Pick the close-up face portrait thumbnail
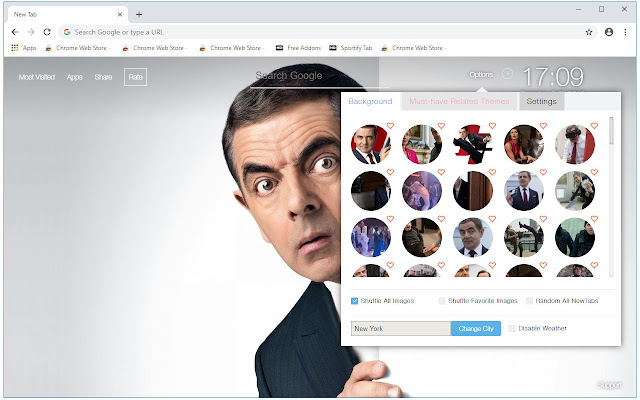 pyautogui.click(x=473, y=238)
